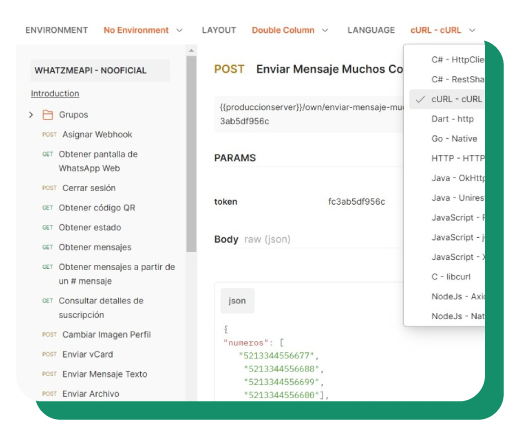Choose Go - Native language option

pos(454,139)
